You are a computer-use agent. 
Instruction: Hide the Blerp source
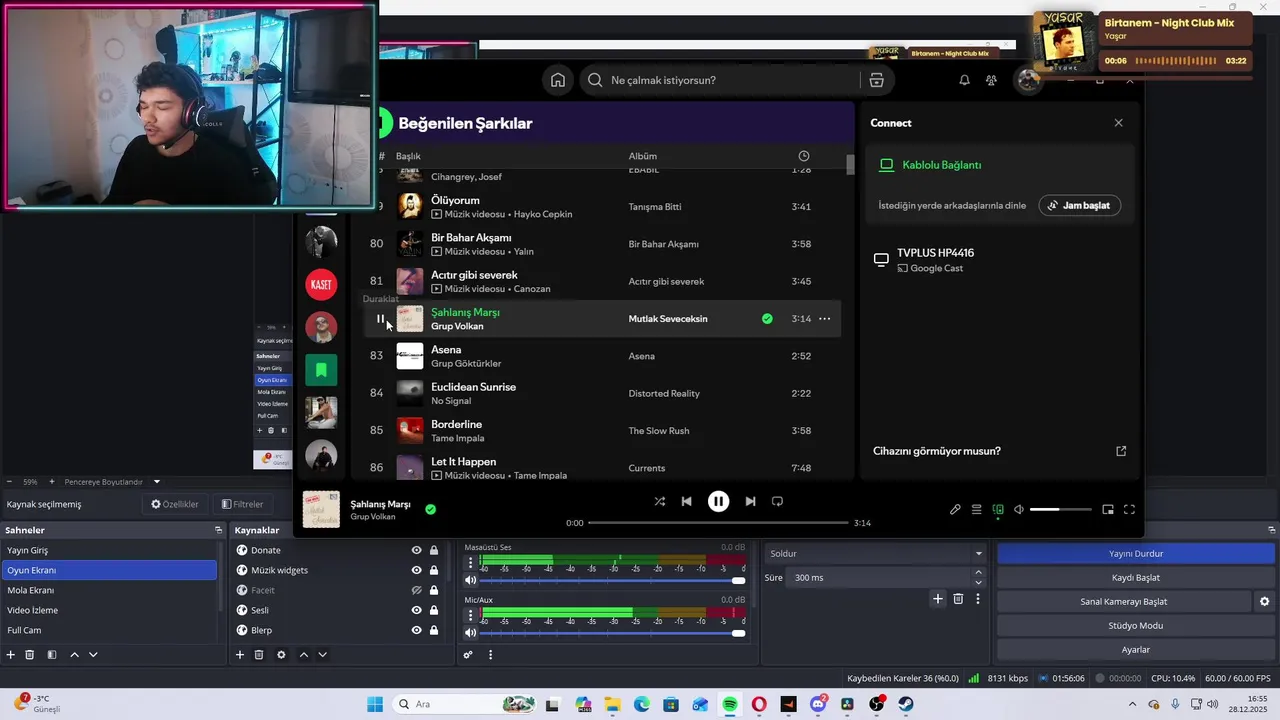(416, 630)
